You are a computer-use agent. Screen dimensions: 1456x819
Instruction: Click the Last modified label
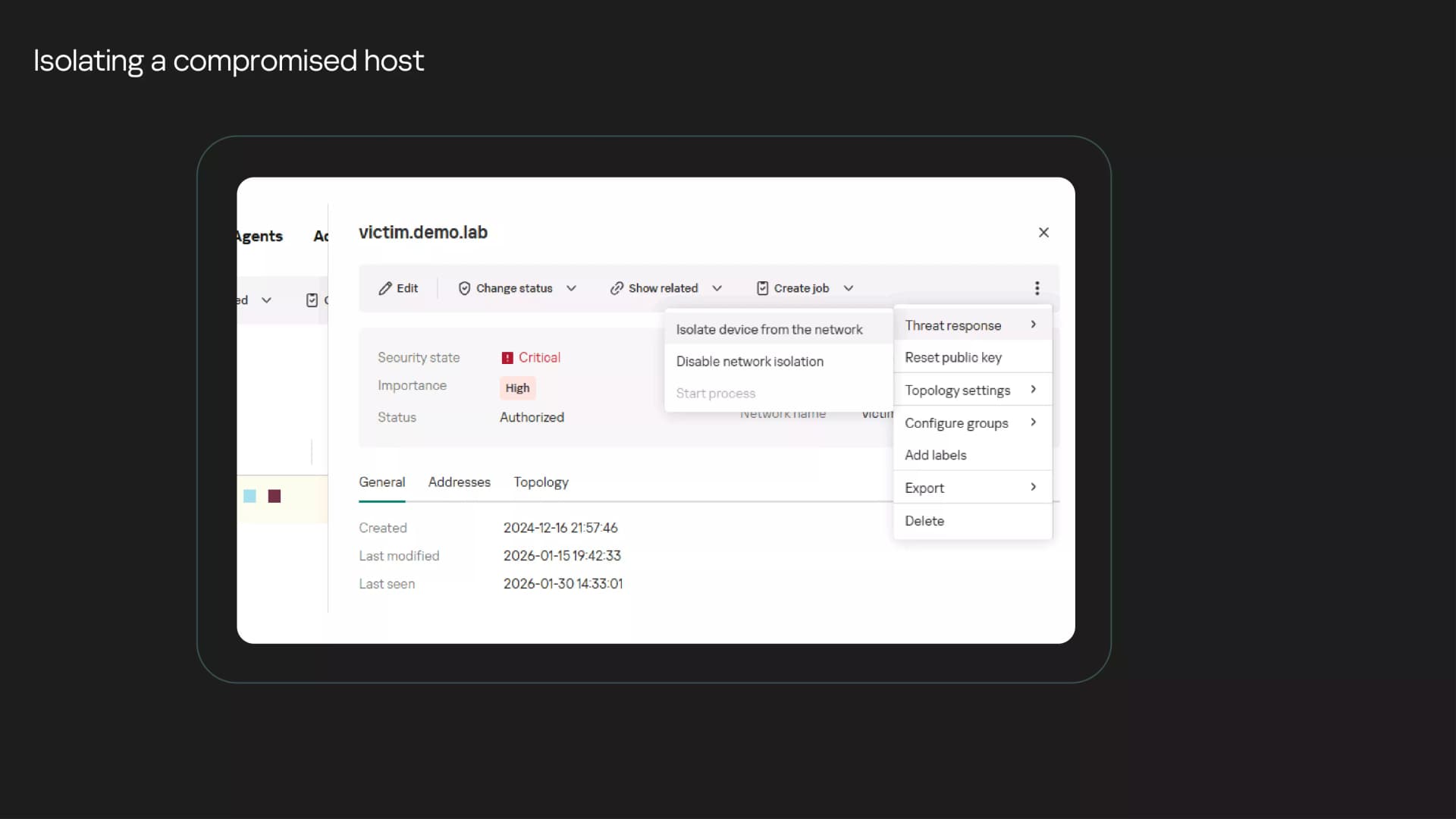tap(399, 556)
